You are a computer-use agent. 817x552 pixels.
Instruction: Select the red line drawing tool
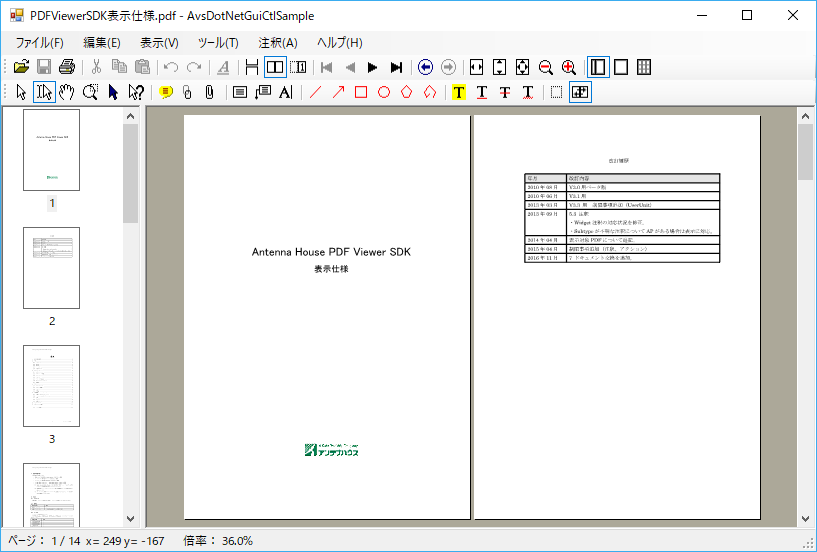pyautogui.click(x=315, y=92)
